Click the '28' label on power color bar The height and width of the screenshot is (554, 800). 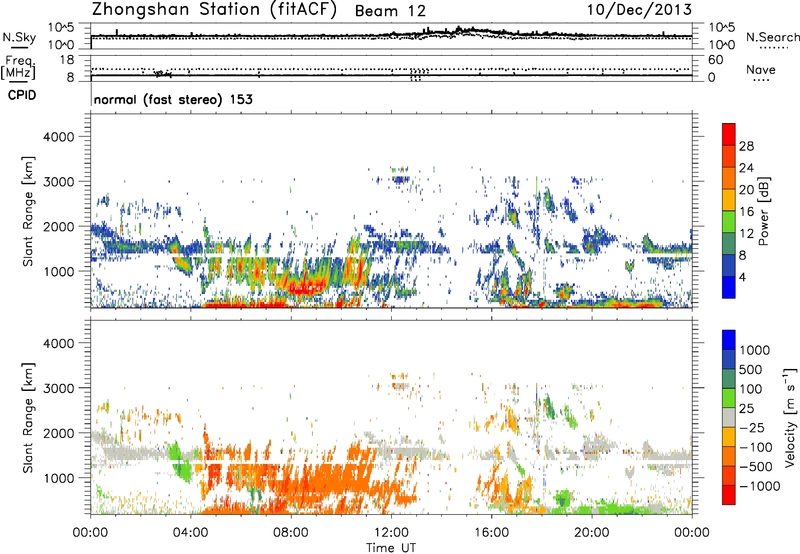pyautogui.click(x=746, y=146)
